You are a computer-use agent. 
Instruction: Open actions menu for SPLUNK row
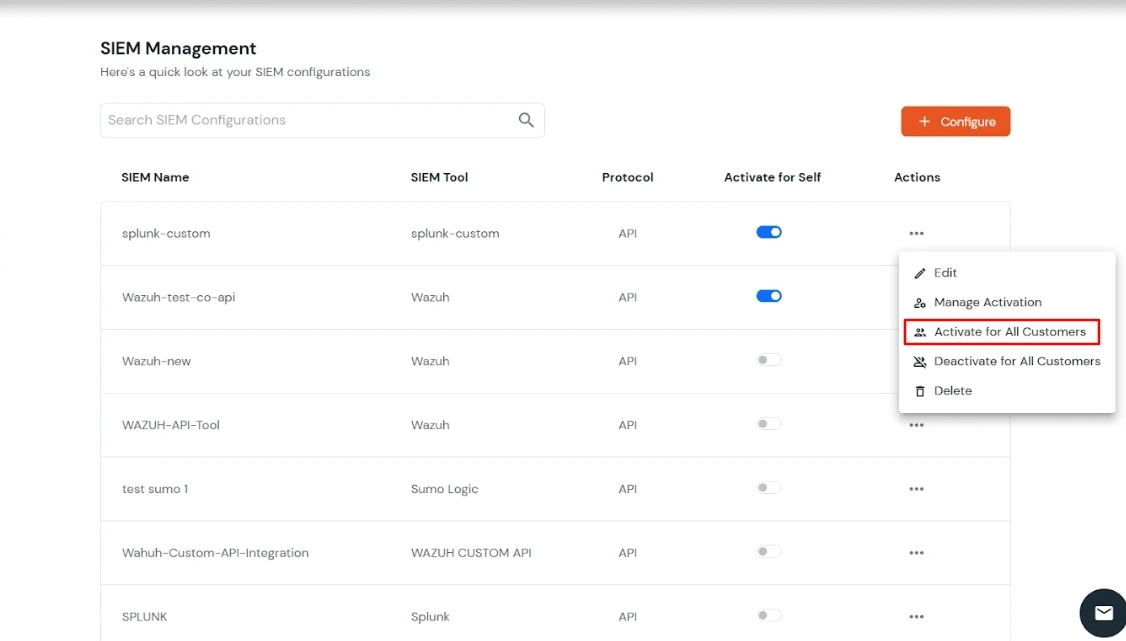[x=916, y=616]
